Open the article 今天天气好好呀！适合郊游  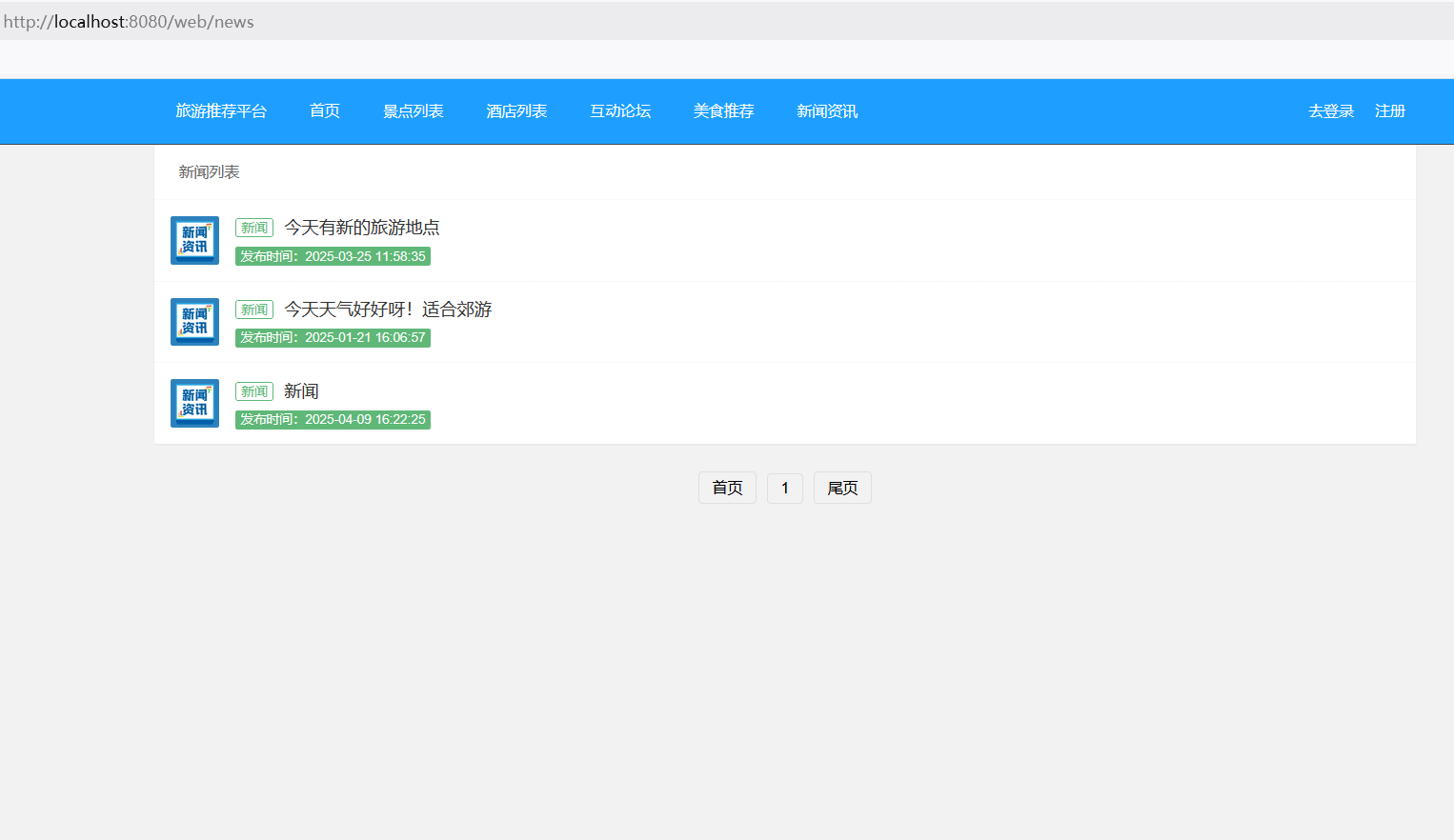tap(388, 310)
